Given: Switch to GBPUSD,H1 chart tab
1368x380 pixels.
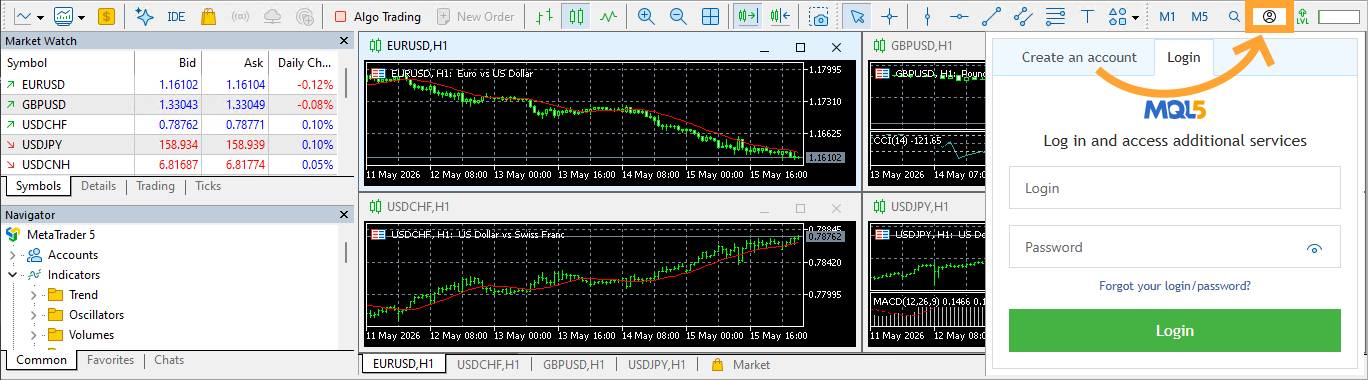Looking at the screenshot, I should pyautogui.click(x=573, y=365).
